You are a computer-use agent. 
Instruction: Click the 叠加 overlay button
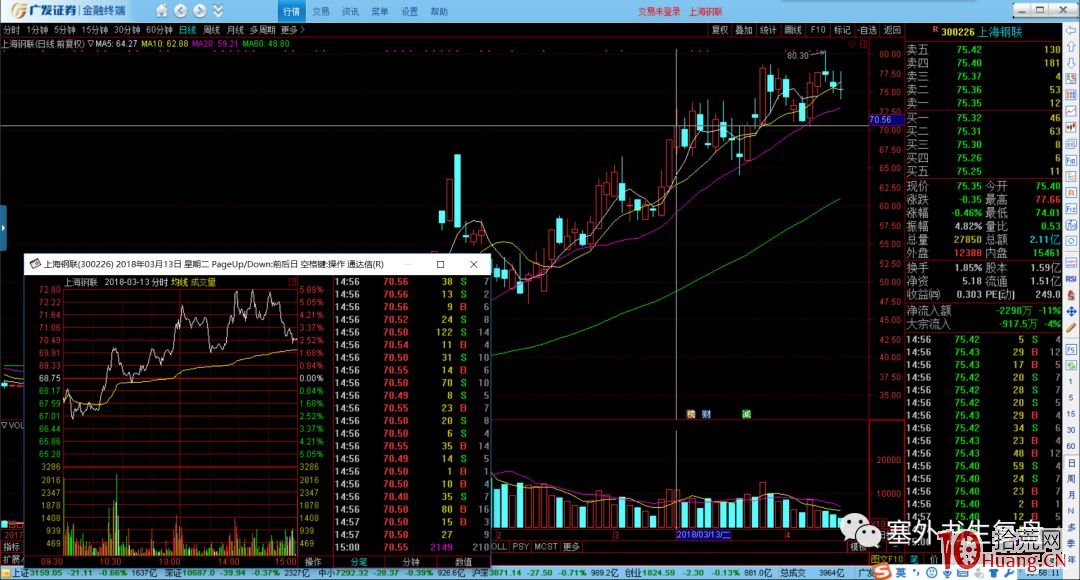click(744, 30)
